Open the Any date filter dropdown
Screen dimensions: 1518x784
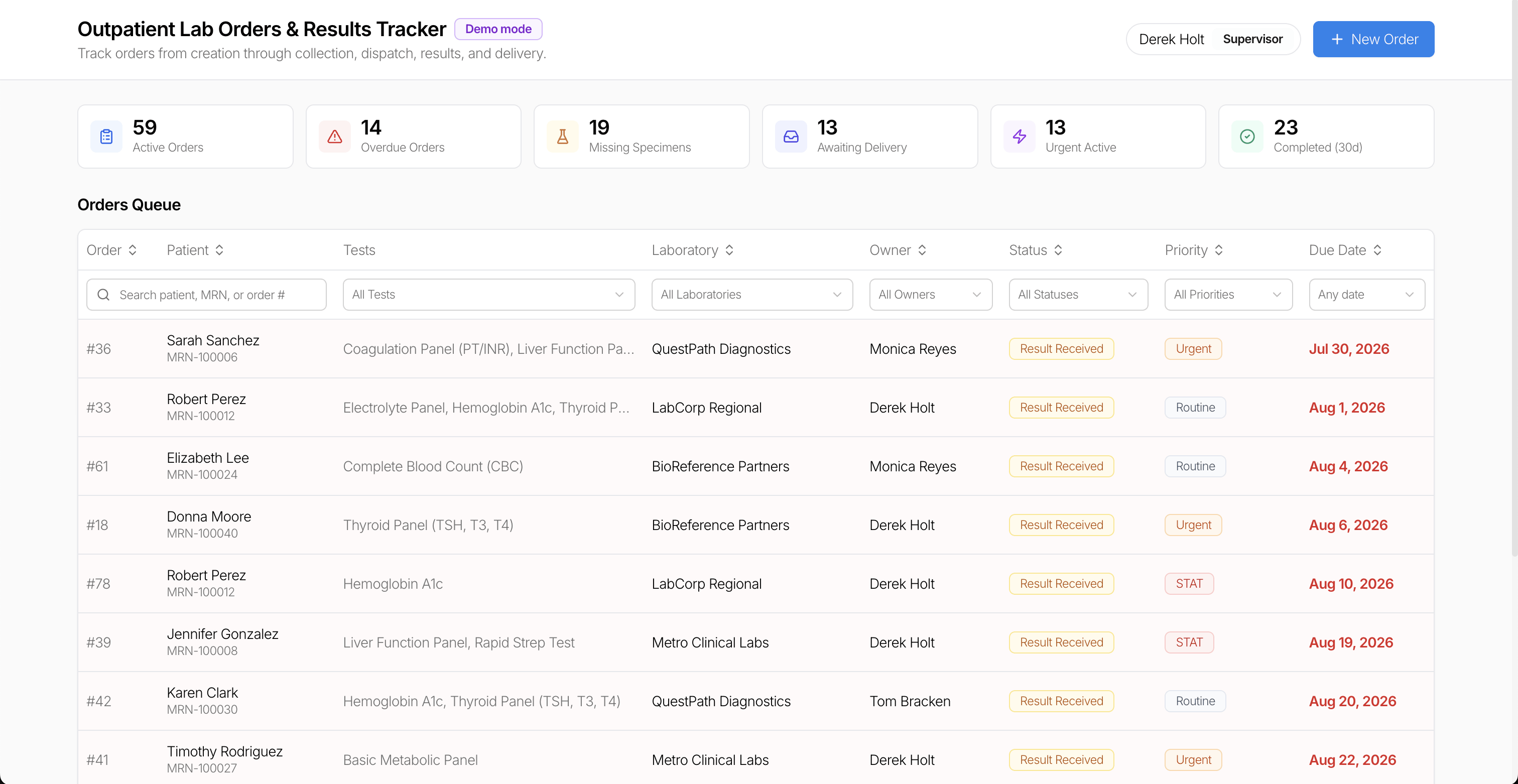coord(1367,295)
